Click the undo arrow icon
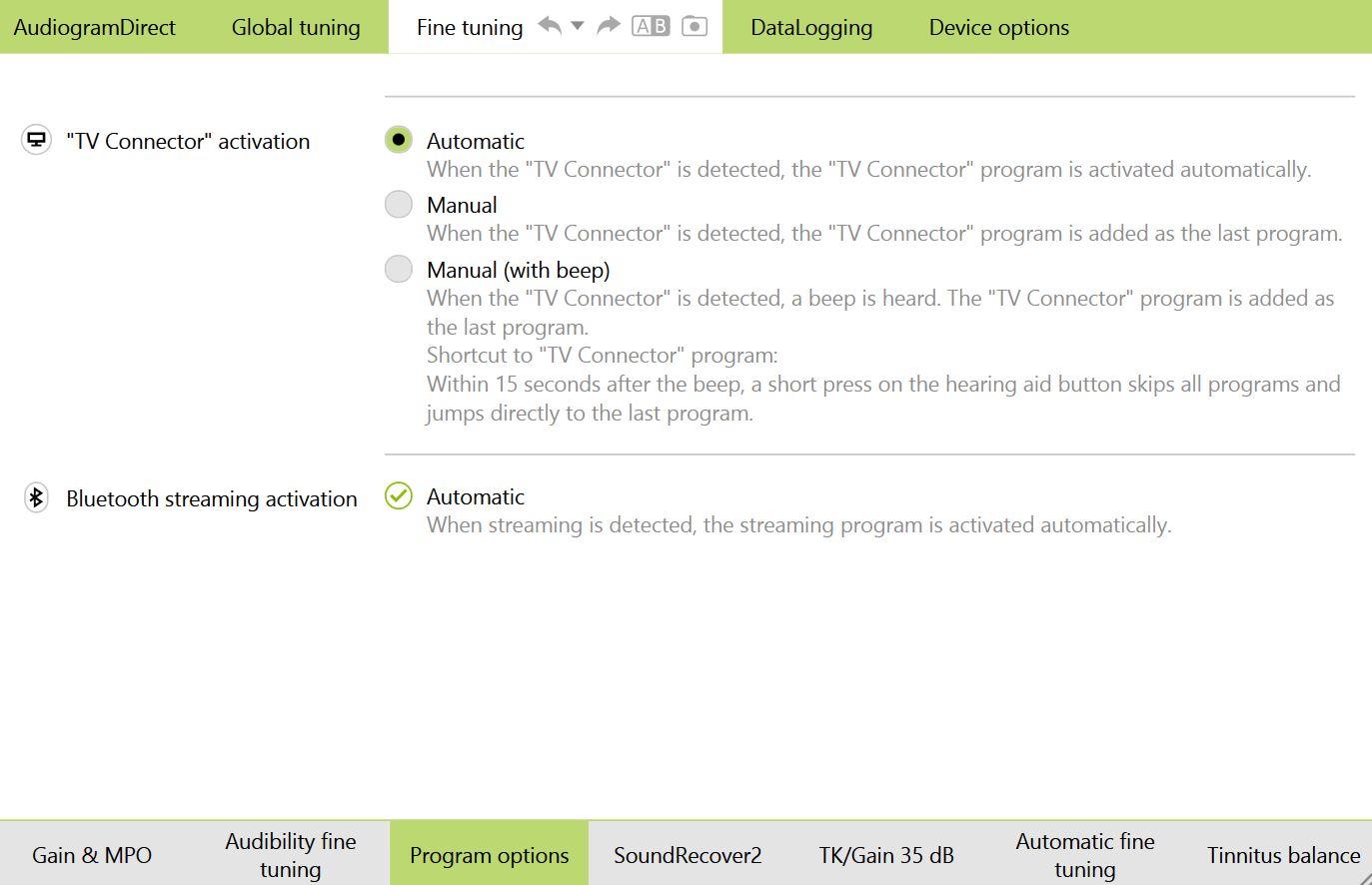1372x885 pixels. (550, 26)
